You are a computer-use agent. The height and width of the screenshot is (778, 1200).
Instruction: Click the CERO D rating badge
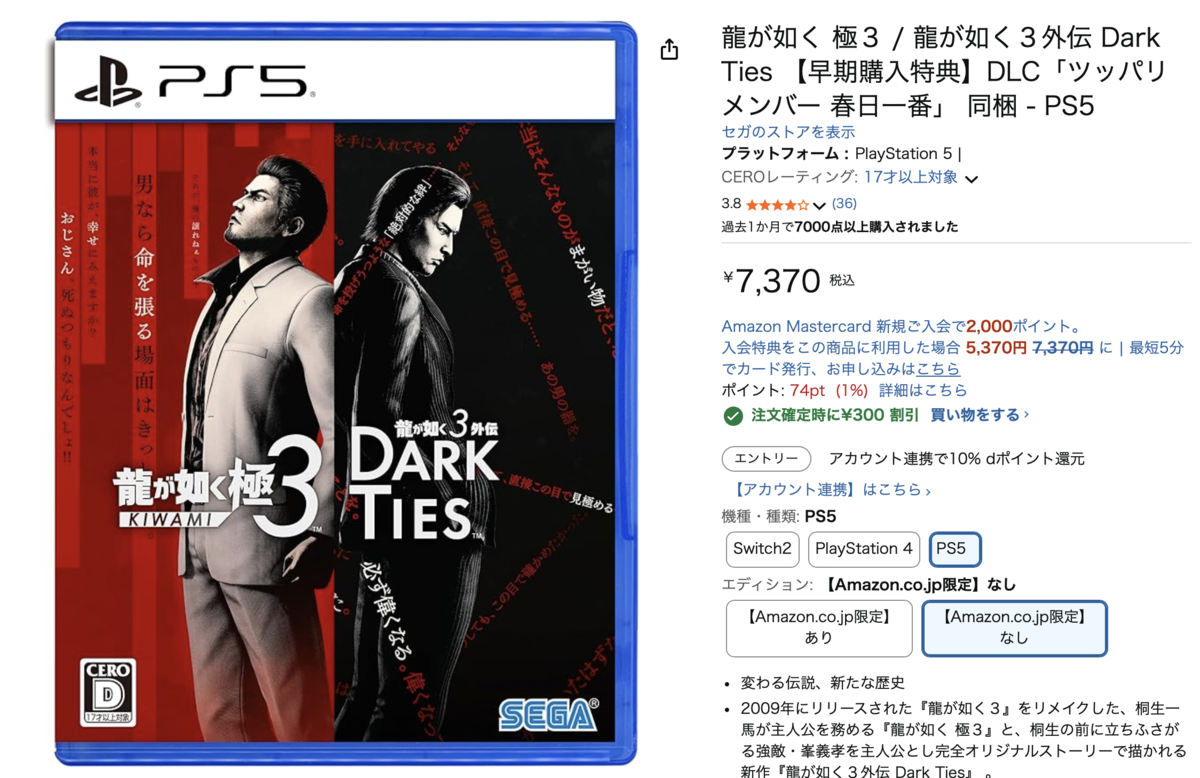[x=109, y=692]
